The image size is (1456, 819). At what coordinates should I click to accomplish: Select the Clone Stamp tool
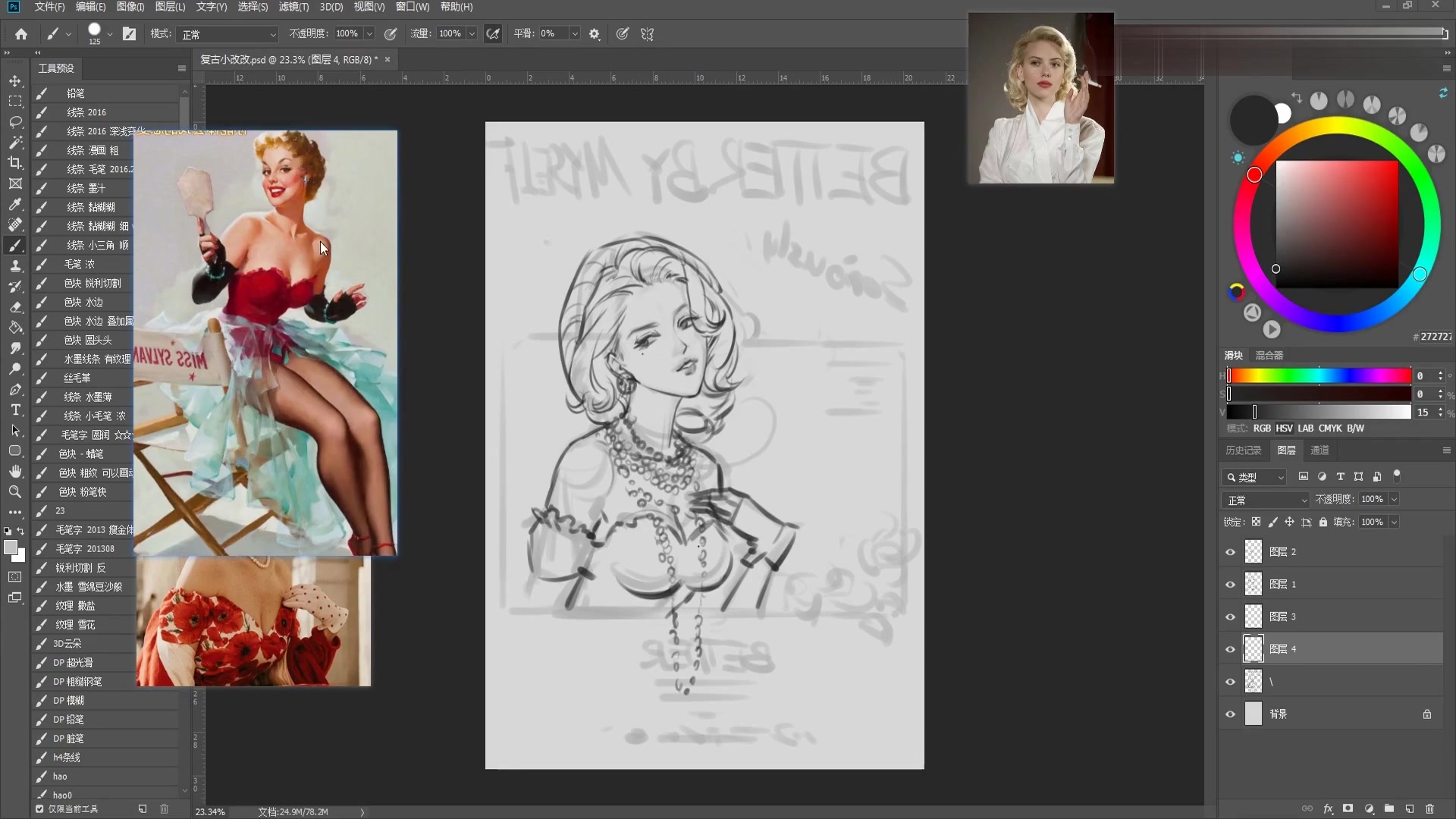click(x=15, y=265)
